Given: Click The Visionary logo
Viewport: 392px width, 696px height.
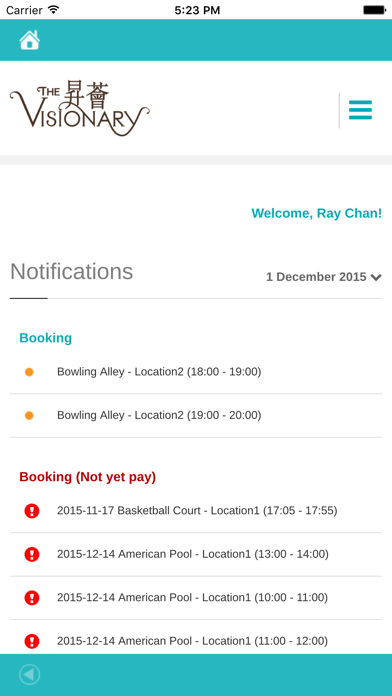Looking at the screenshot, I should tap(79, 109).
